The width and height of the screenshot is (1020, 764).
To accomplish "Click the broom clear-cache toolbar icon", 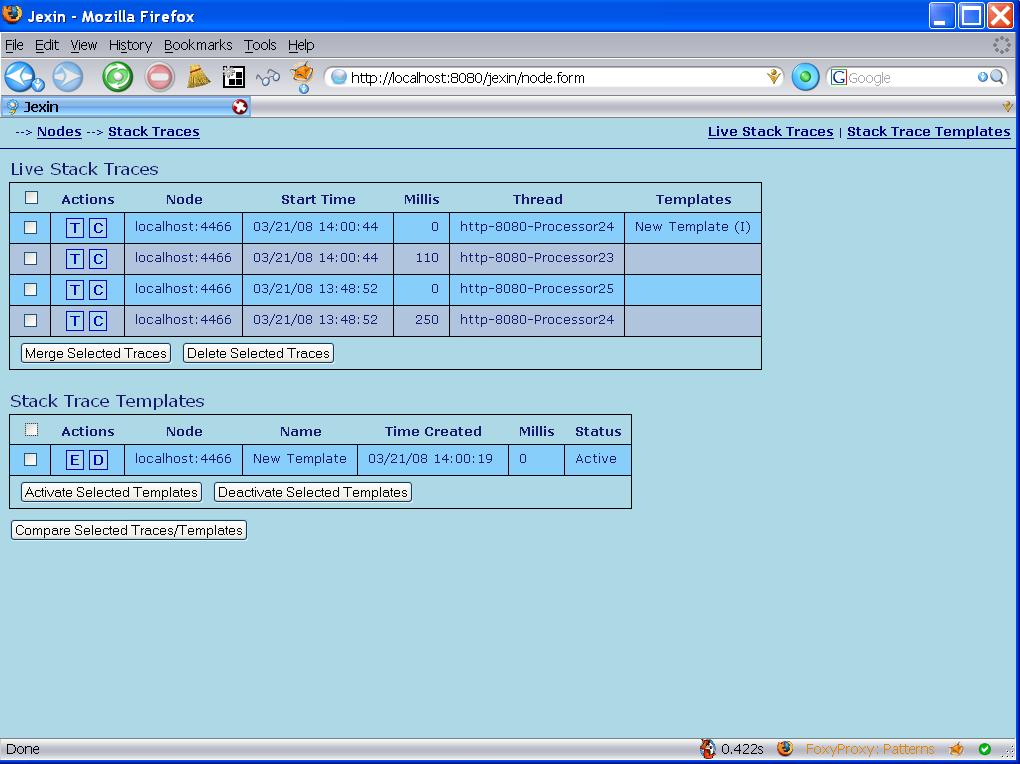I will point(198,76).
